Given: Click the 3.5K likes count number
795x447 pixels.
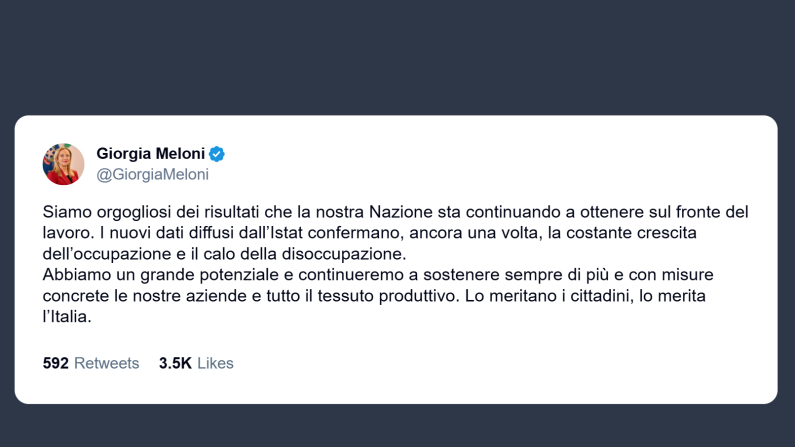Looking at the screenshot, I should (175, 363).
